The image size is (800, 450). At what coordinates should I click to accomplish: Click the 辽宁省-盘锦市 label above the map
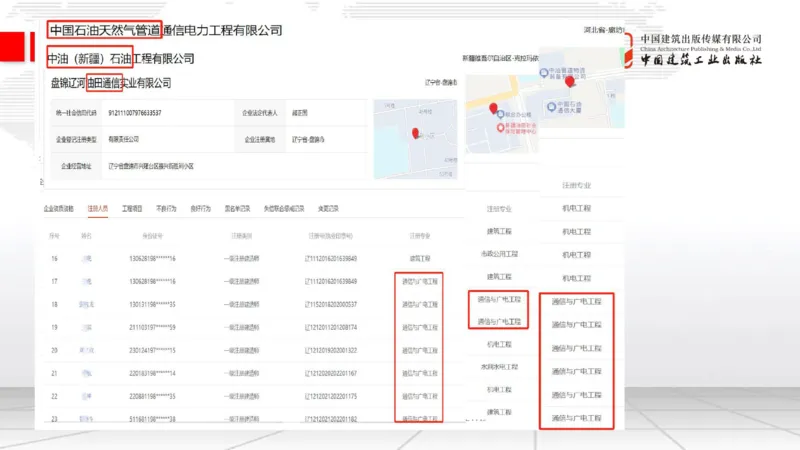click(441, 83)
